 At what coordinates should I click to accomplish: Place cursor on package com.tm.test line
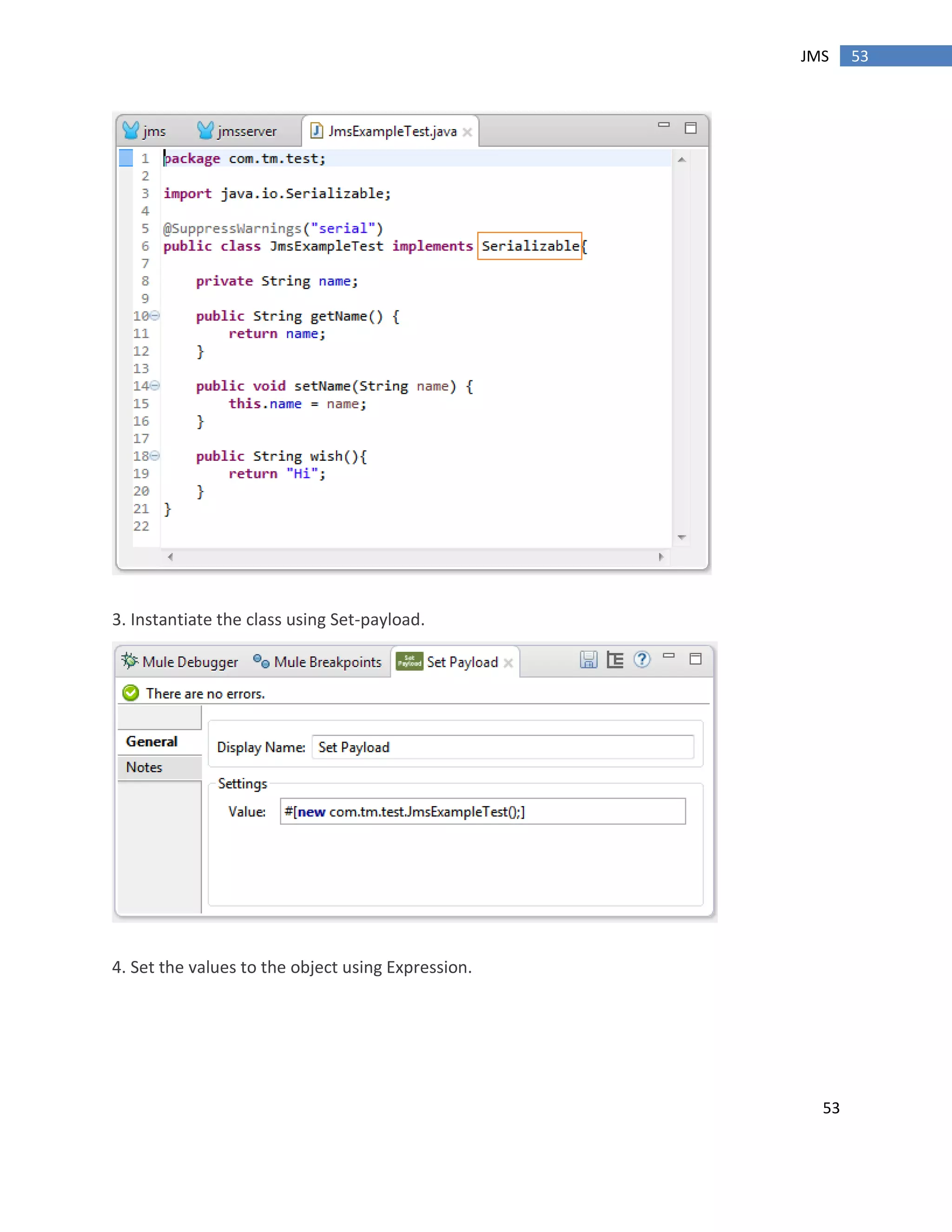coord(244,159)
